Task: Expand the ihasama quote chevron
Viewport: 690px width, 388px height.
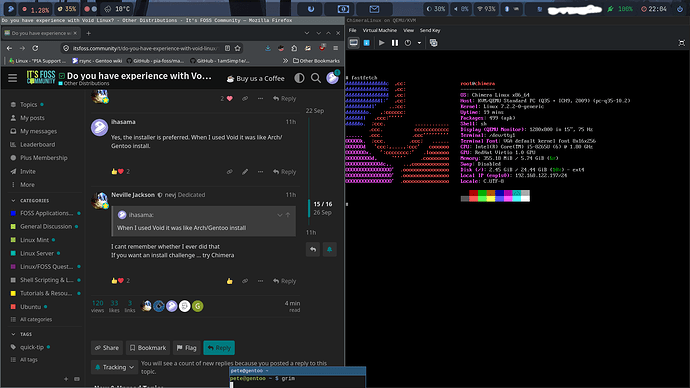Action: [279, 215]
